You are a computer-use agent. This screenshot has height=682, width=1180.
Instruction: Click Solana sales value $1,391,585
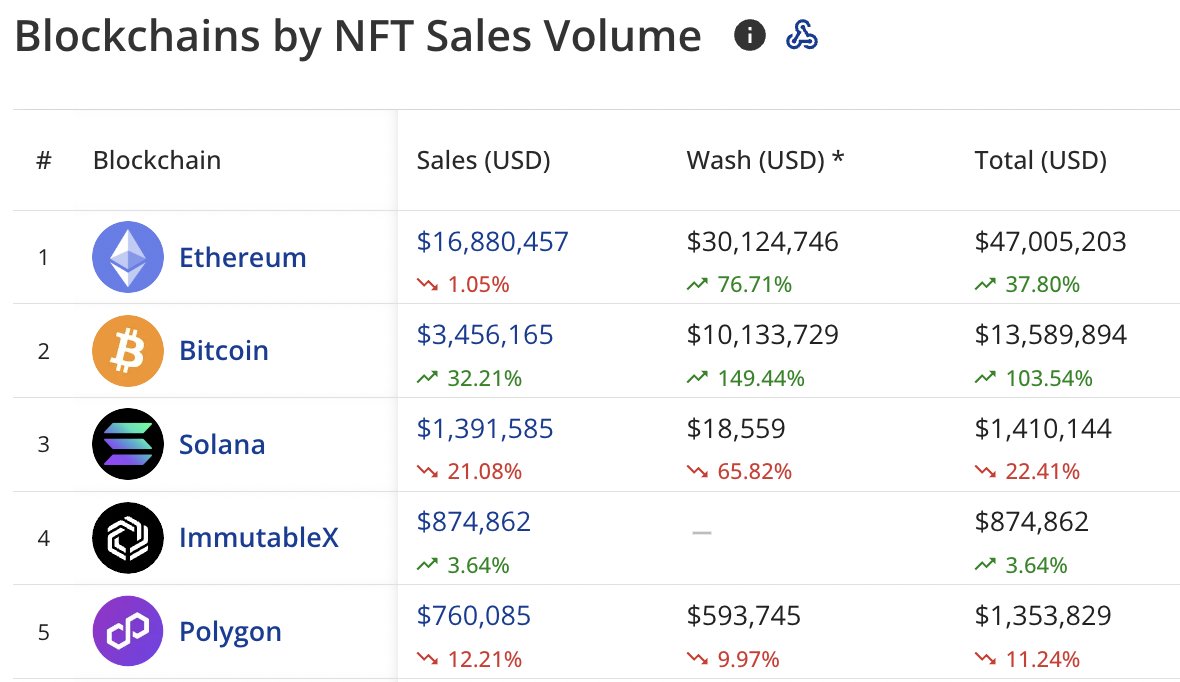click(485, 428)
